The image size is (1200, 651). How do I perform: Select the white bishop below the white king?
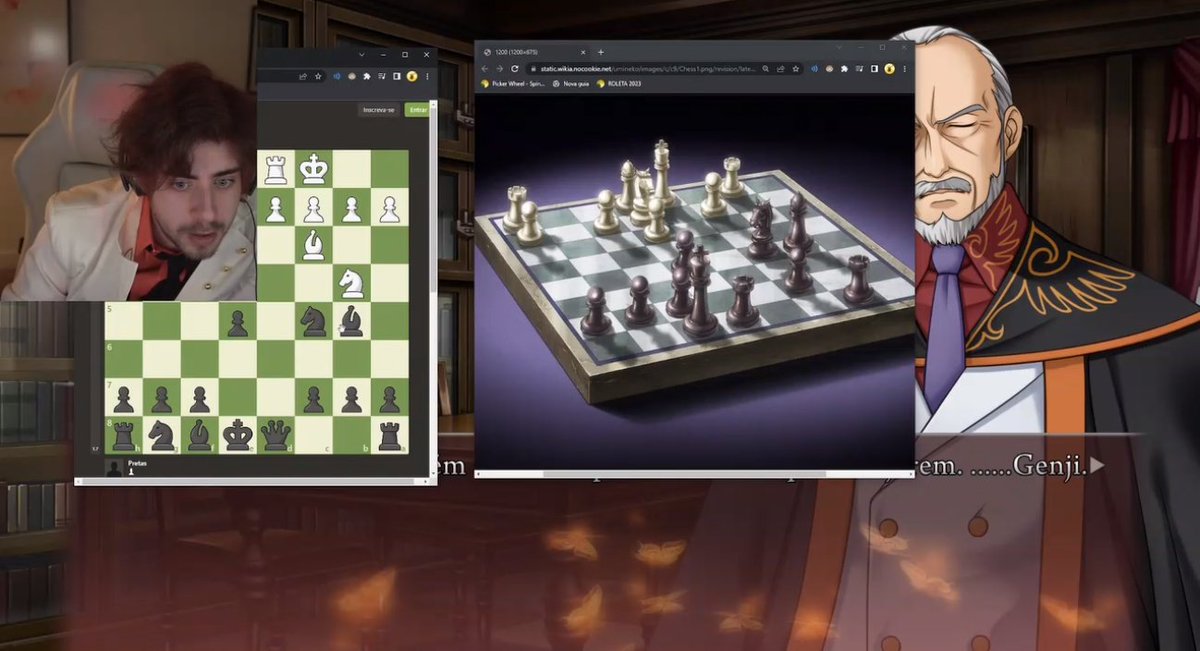coord(314,245)
